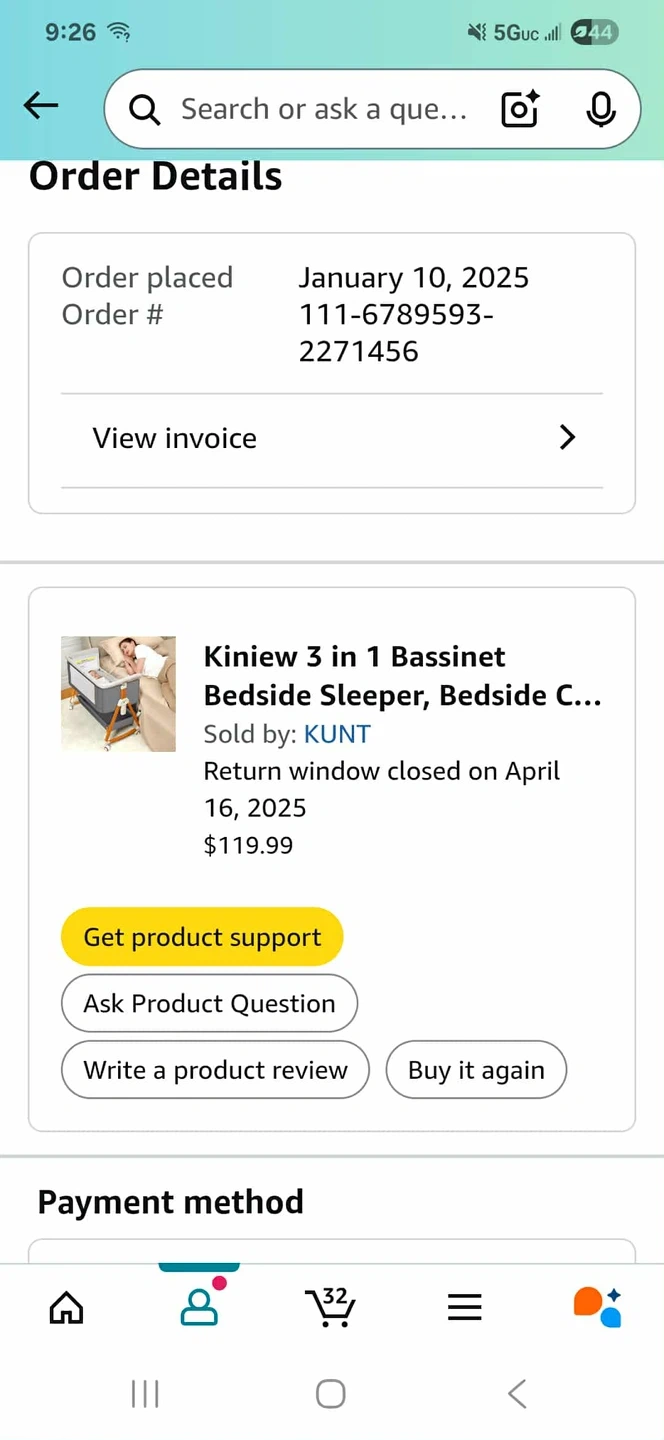Image resolution: width=664 pixels, height=1440 pixels.
Task: Tap Ask Product Question button
Action: 209,1003
